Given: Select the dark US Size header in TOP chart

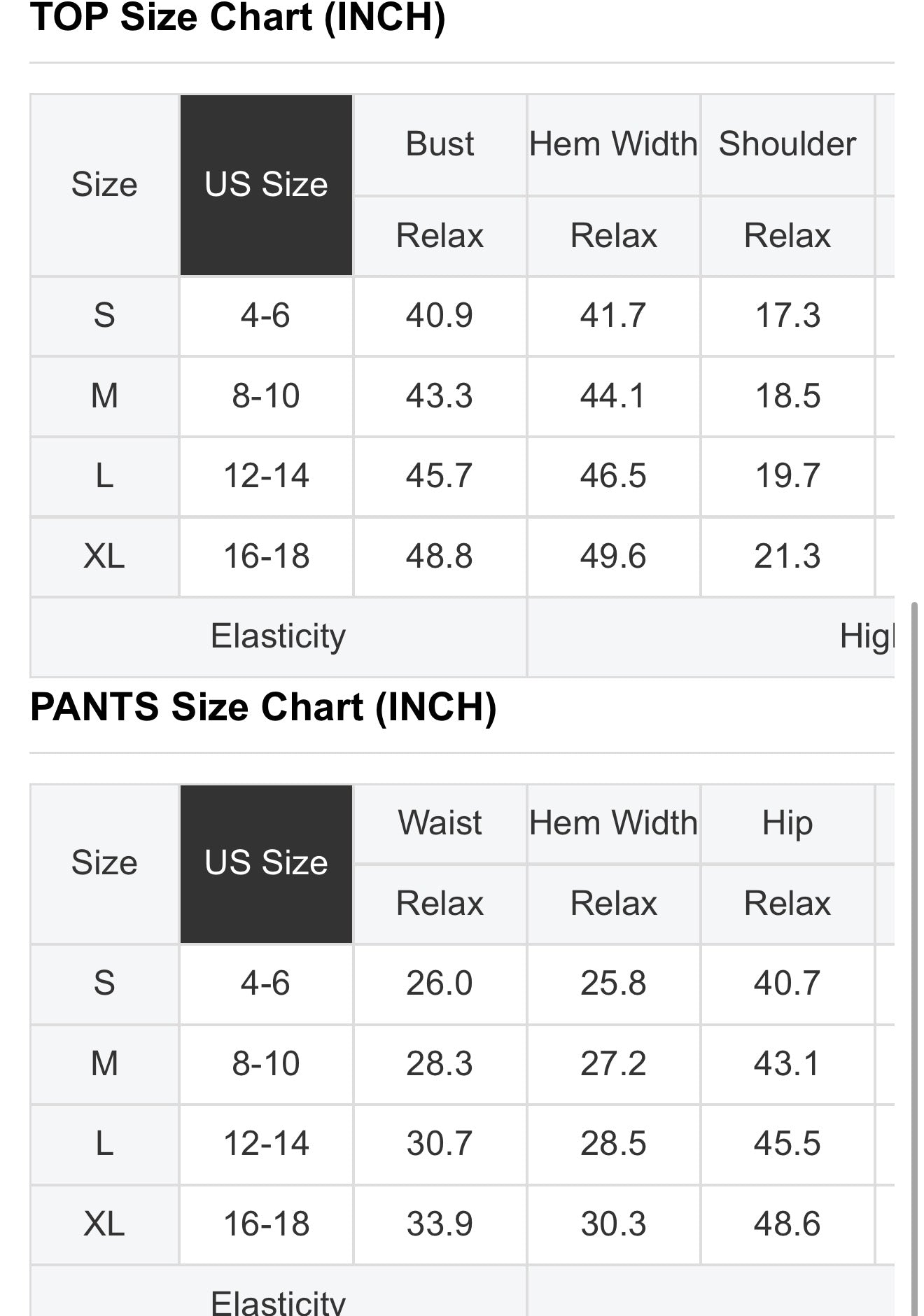Looking at the screenshot, I should 266,185.
